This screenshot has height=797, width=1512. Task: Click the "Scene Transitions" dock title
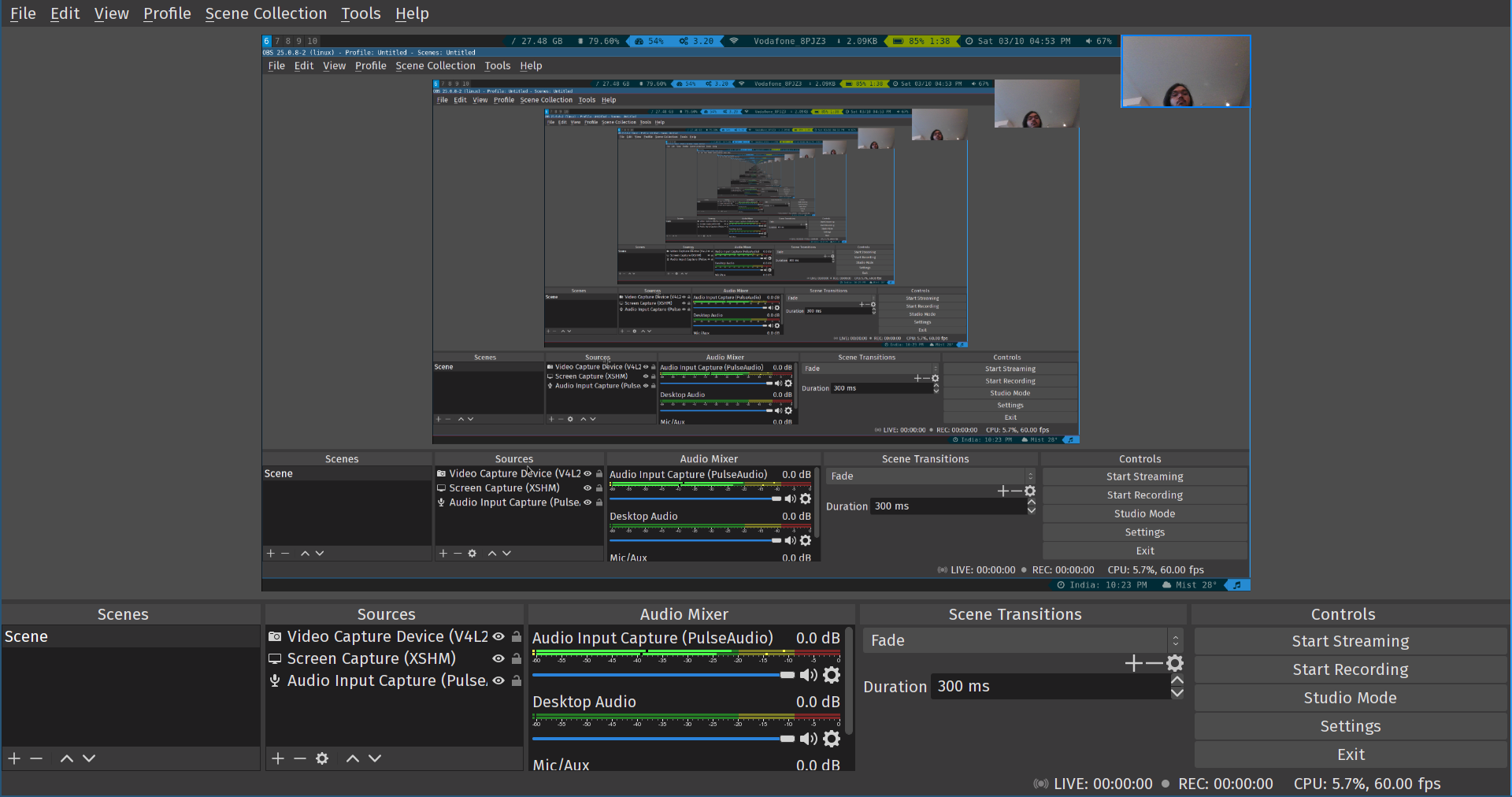(x=1015, y=614)
